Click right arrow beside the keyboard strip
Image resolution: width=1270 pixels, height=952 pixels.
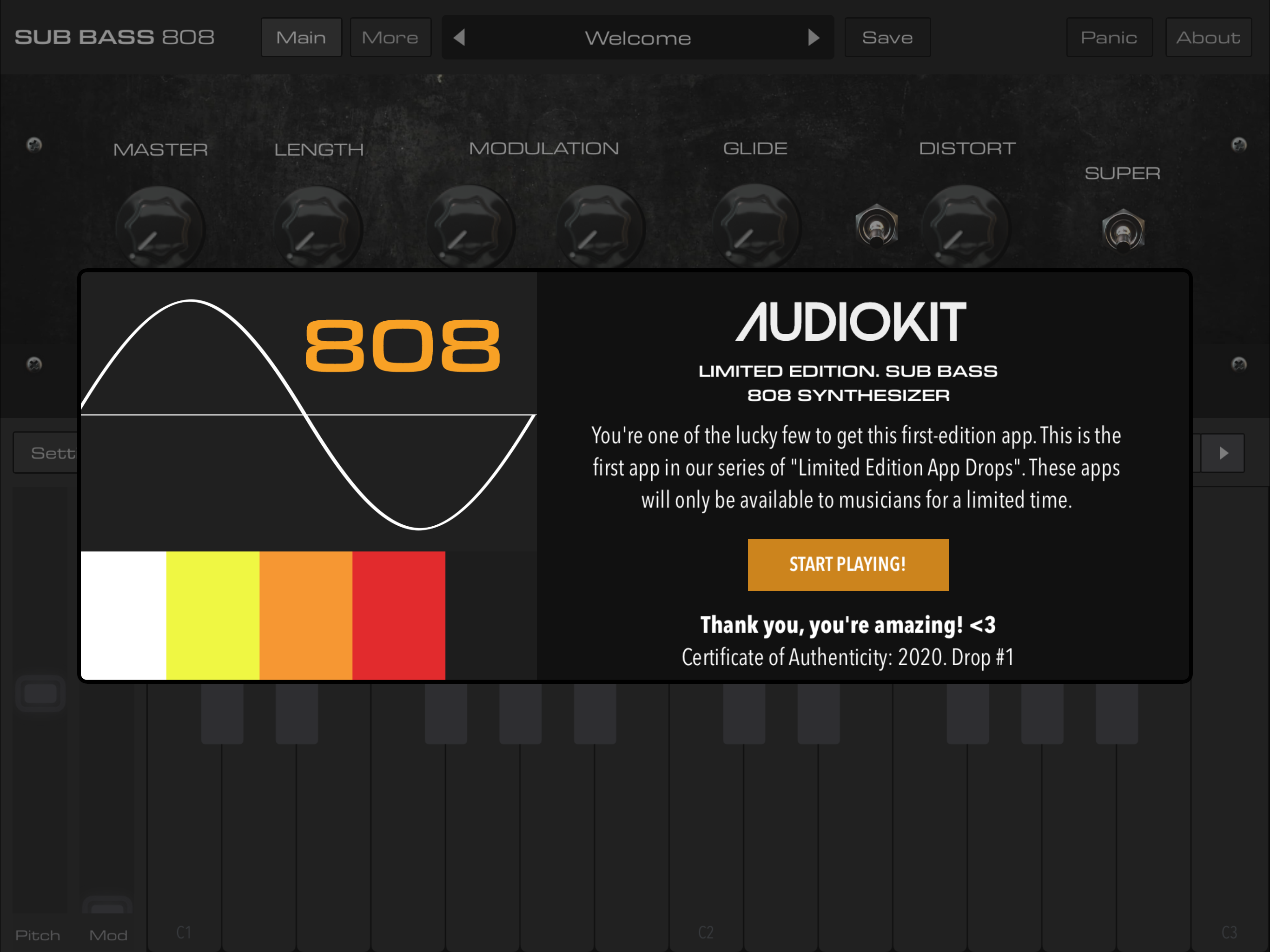1223,453
